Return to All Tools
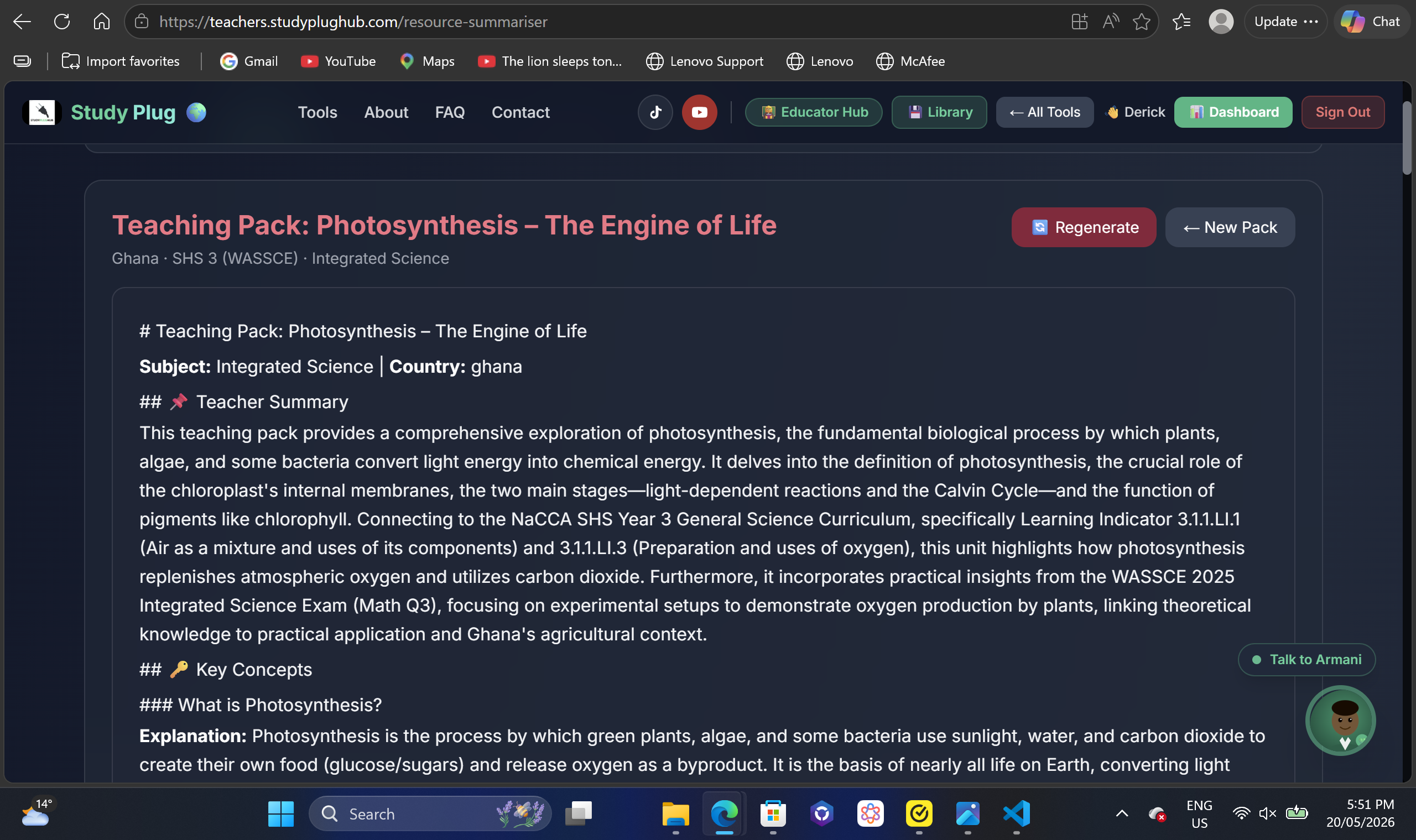 pos(1045,112)
